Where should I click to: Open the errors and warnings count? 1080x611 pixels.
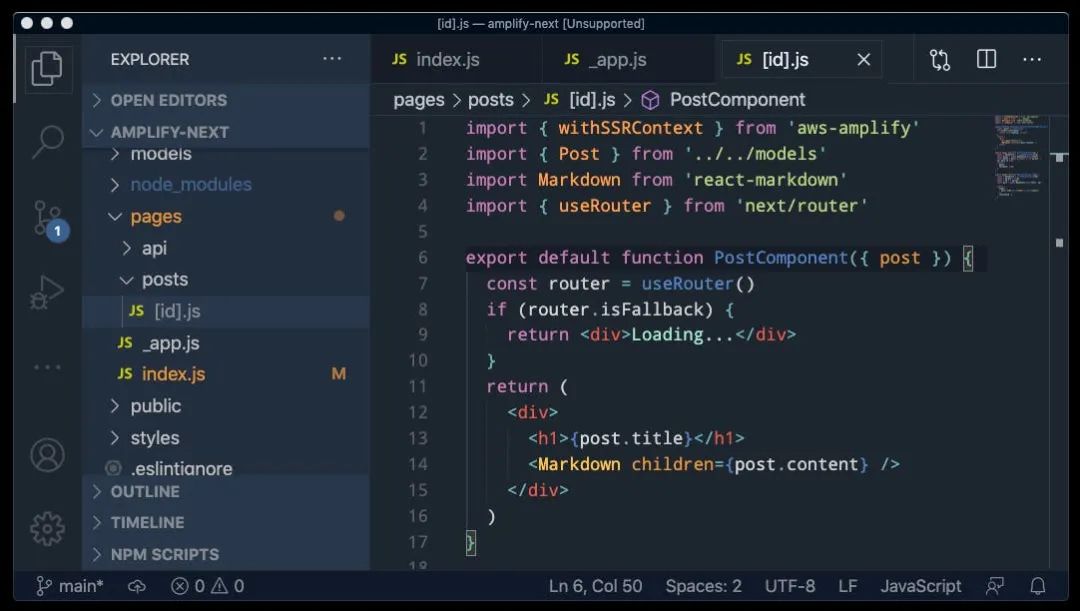click(207, 586)
